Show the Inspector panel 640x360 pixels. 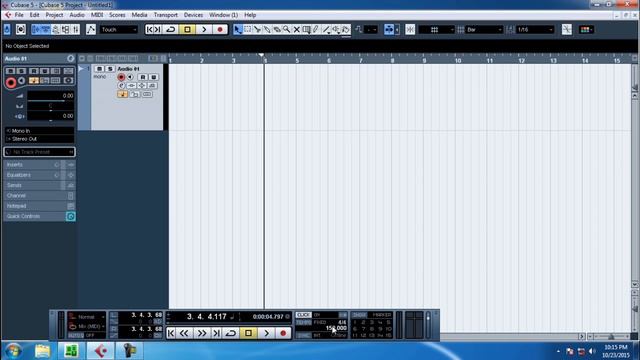[36, 29]
